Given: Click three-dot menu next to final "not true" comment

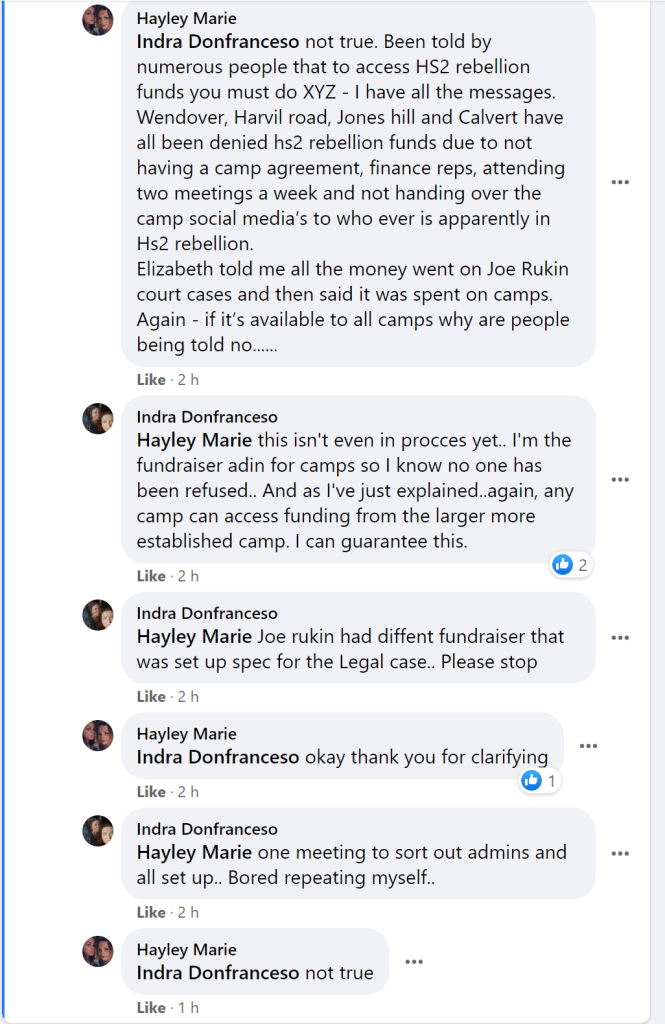Looking at the screenshot, I should [x=413, y=962].
